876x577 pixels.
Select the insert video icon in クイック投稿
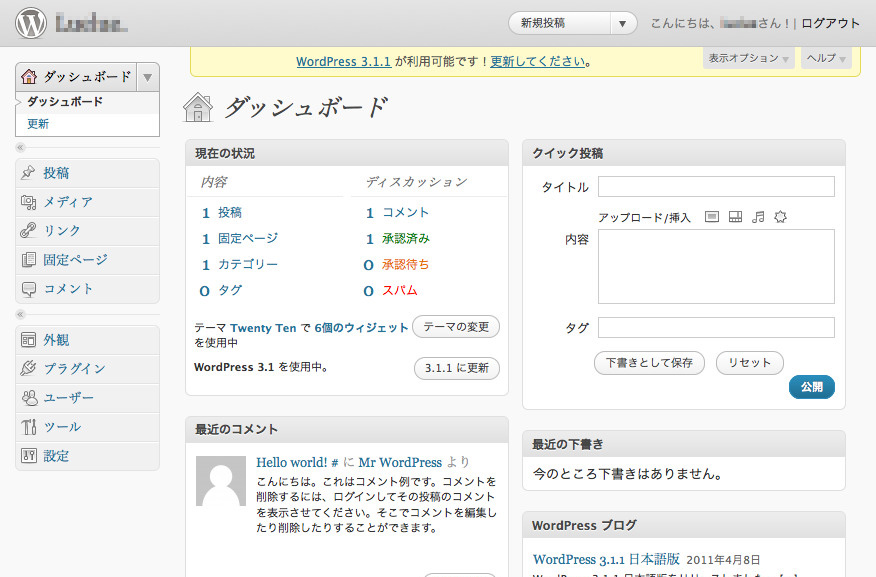[x=737, y=216]
